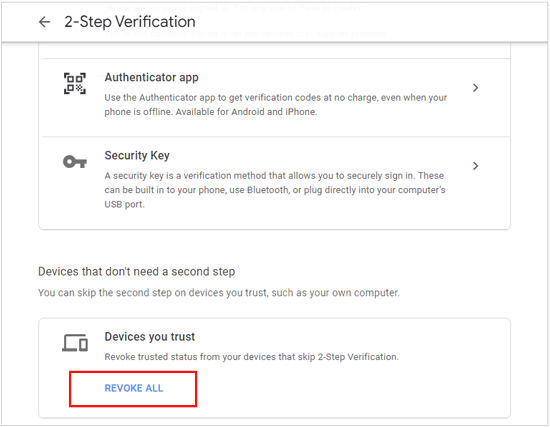Click 'Devices that don't need a second step' heading

136,272
